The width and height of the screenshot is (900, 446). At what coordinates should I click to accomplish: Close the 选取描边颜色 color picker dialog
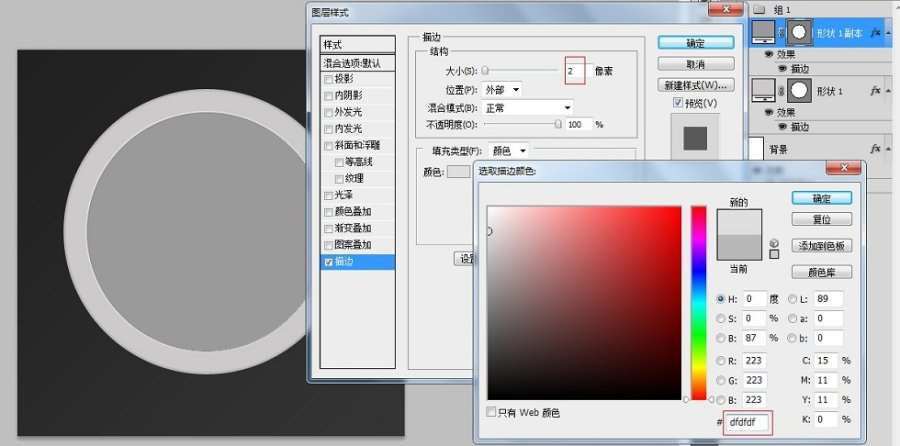(x=853, y=170)
